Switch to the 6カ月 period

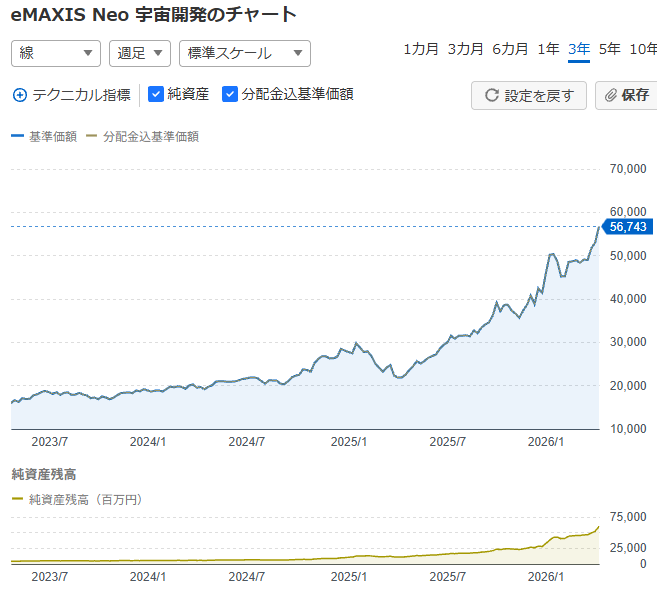(510, 49)
